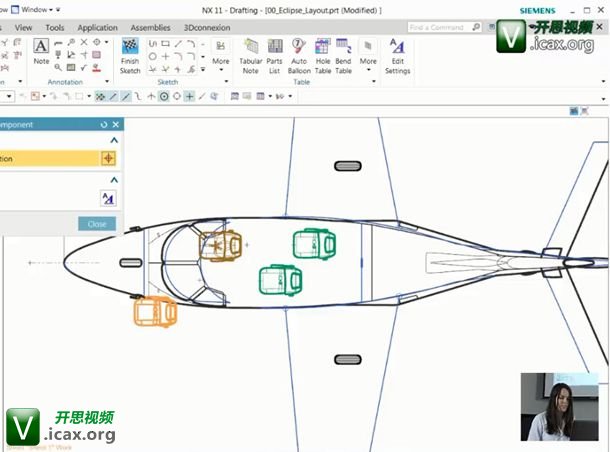
Task: Select the datum feature symbol tool
Action: coord(58,55)
